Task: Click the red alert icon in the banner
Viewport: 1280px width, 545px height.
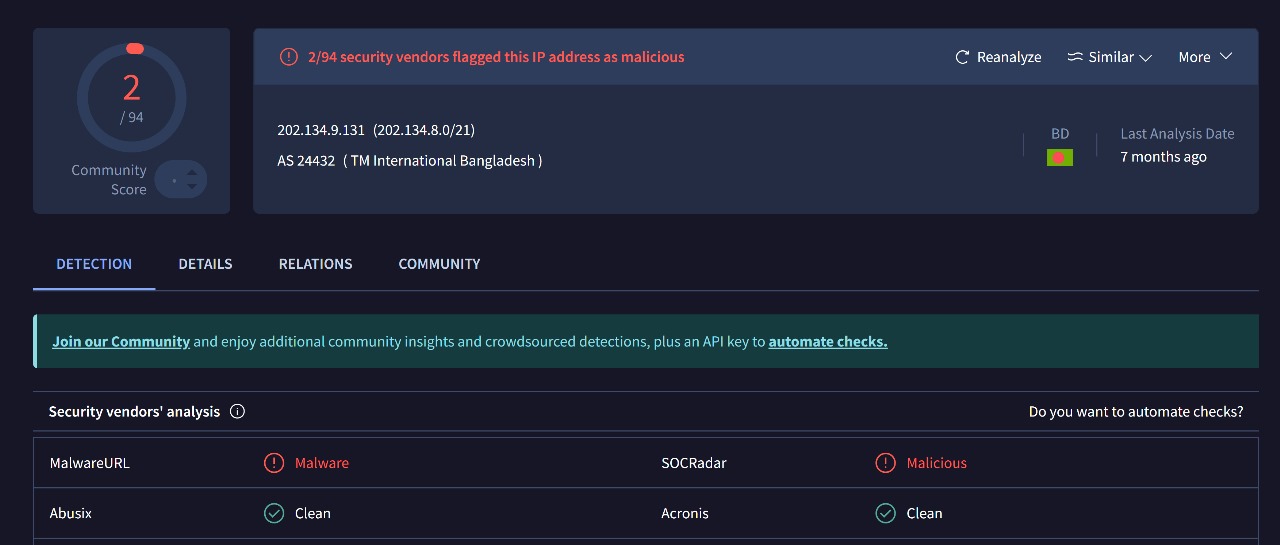Action: pyautogui.click(x=289, y=57)
